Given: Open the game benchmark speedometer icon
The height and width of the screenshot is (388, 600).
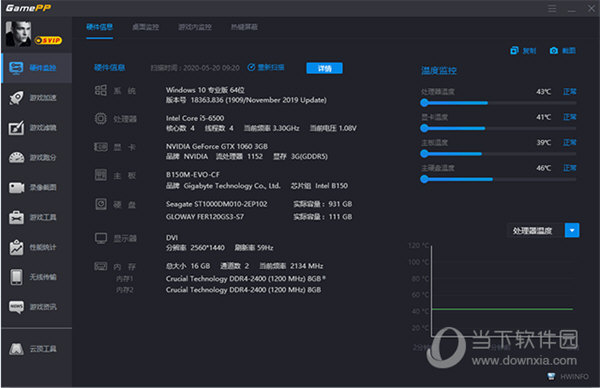Looking at the screenshot, I should pos(16,158).
